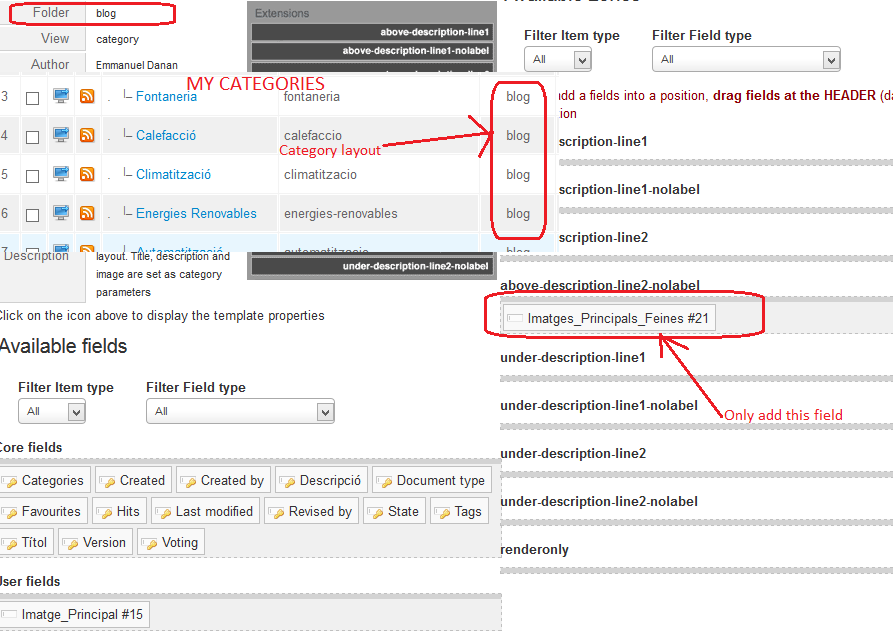Click the Folder value blog
The width and height of the screenshot is (893, 633).
pyautogui.click(x=106, y=14)
